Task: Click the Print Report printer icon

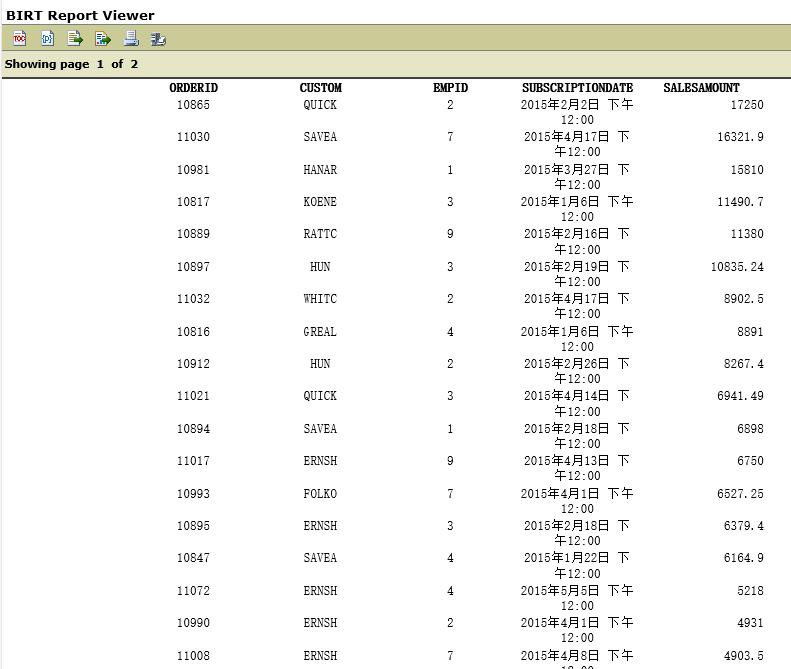Action: point(130,39)
